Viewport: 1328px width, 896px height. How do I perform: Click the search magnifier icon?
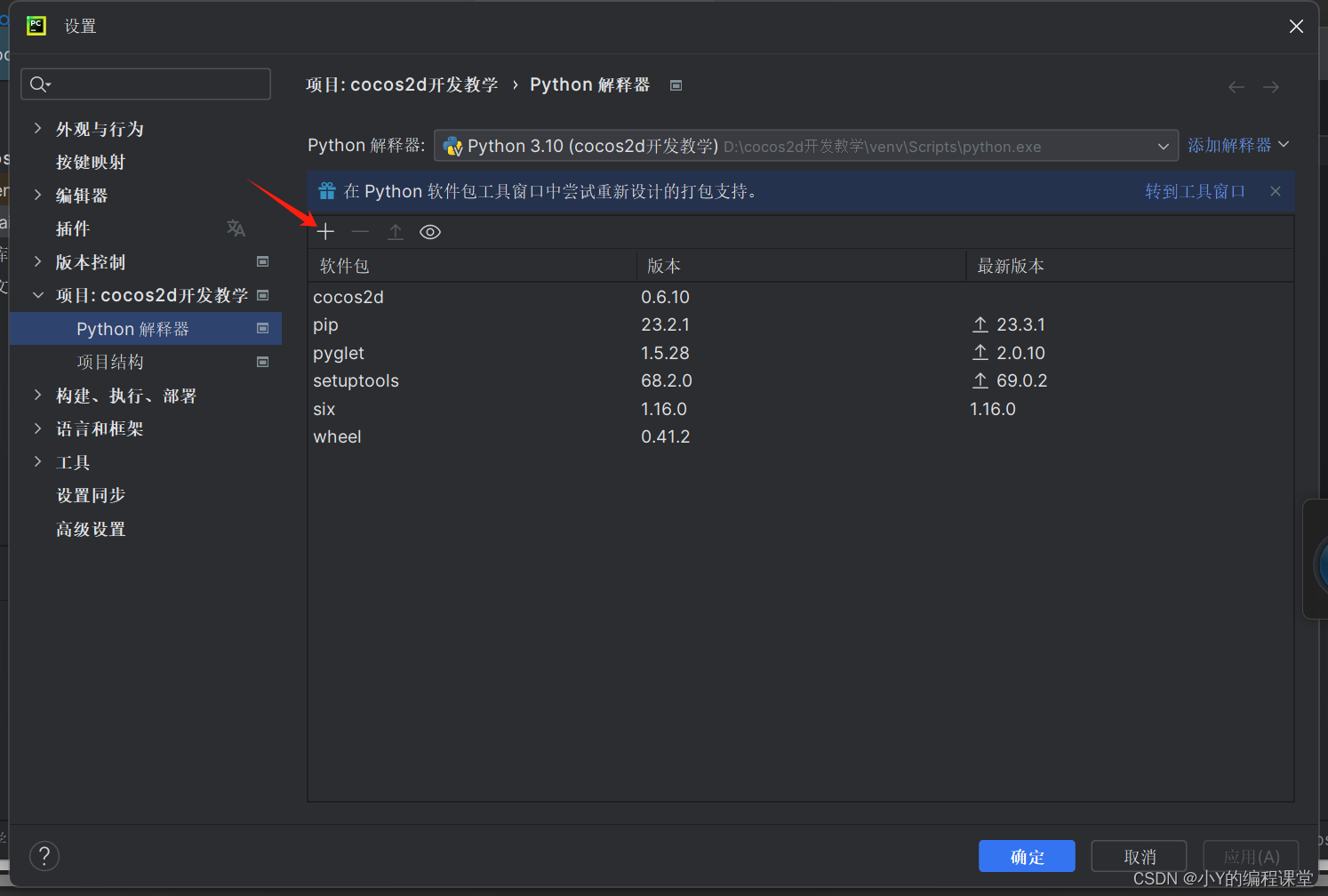point(39,84)
